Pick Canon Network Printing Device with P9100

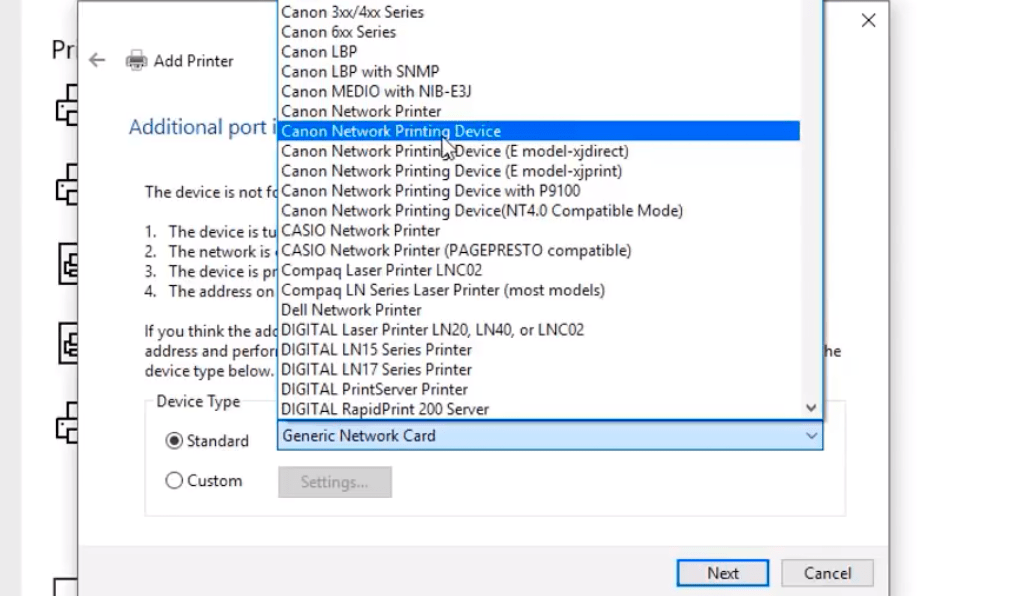click(539, 191)
